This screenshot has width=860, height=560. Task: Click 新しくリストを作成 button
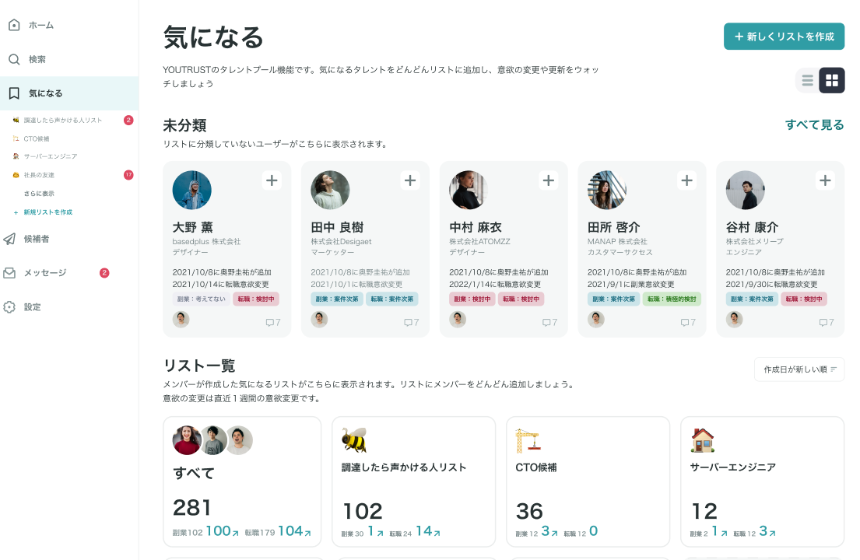[x=784, y=36]
